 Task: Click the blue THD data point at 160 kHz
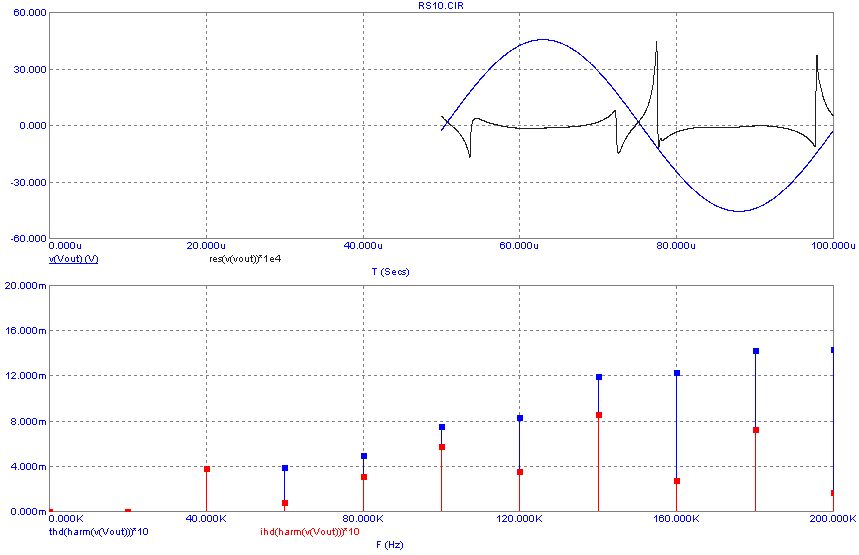click(677, 373)
